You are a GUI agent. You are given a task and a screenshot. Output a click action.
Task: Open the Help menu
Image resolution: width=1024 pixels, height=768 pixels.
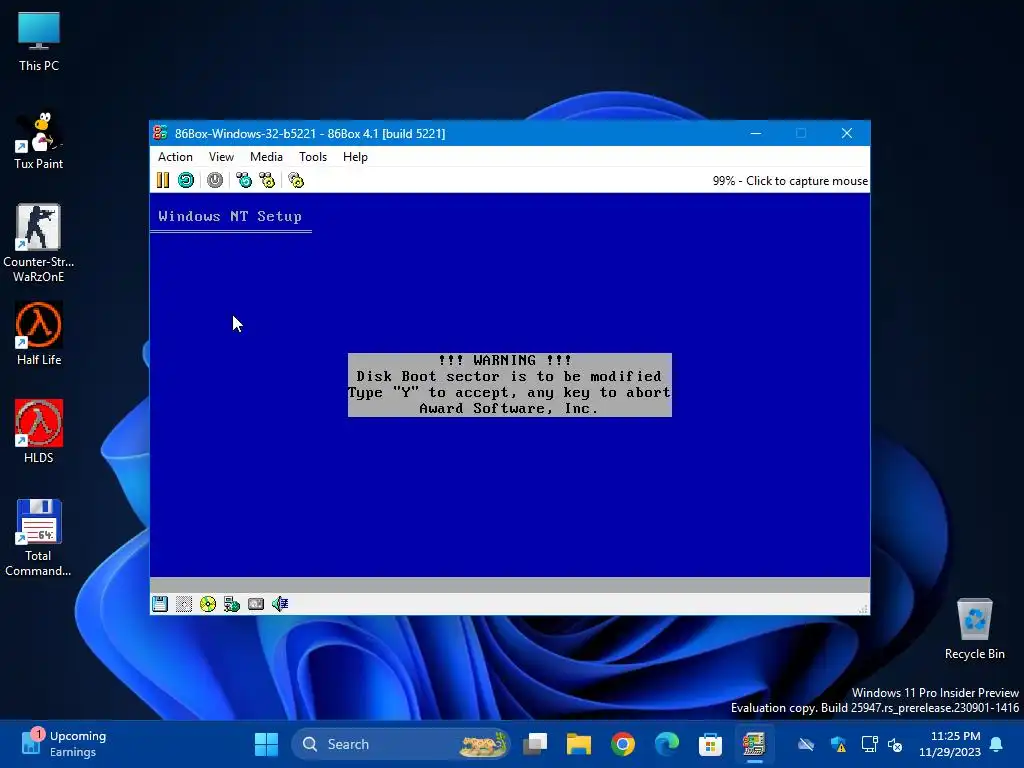tap(355, 157)
